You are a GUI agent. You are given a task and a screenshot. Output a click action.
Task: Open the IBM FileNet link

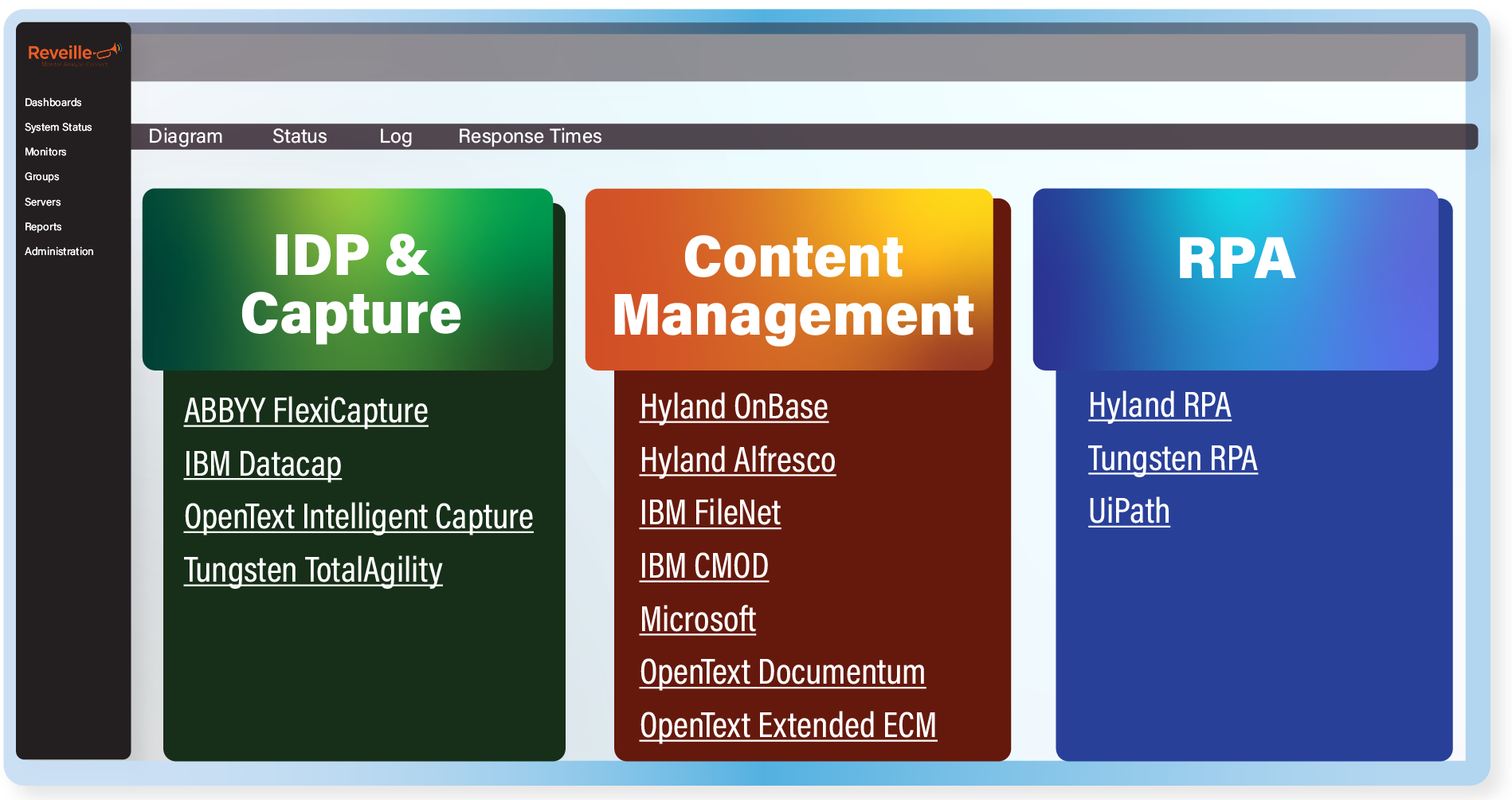710,513
